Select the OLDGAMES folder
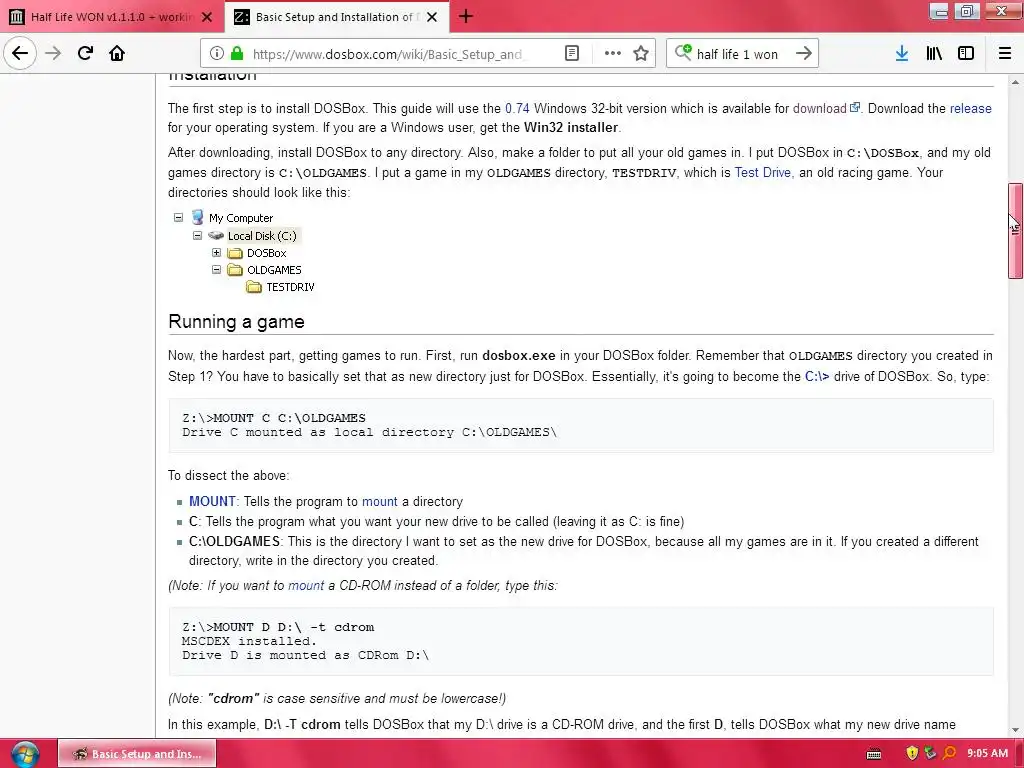The image size is (1024, 768). coord(274,270)
